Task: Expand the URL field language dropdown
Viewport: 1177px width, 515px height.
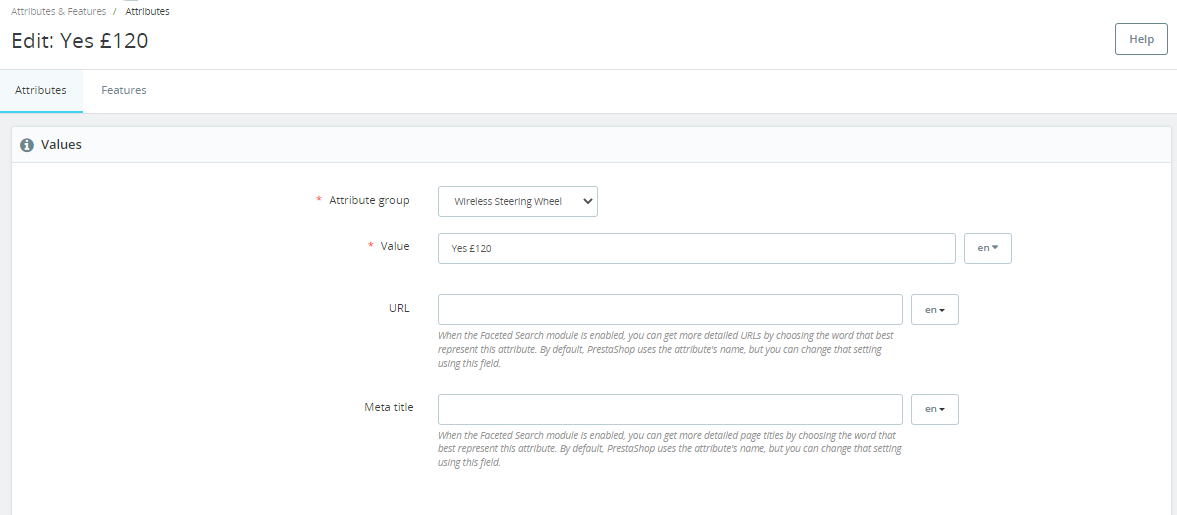Action: coord(935,310)
